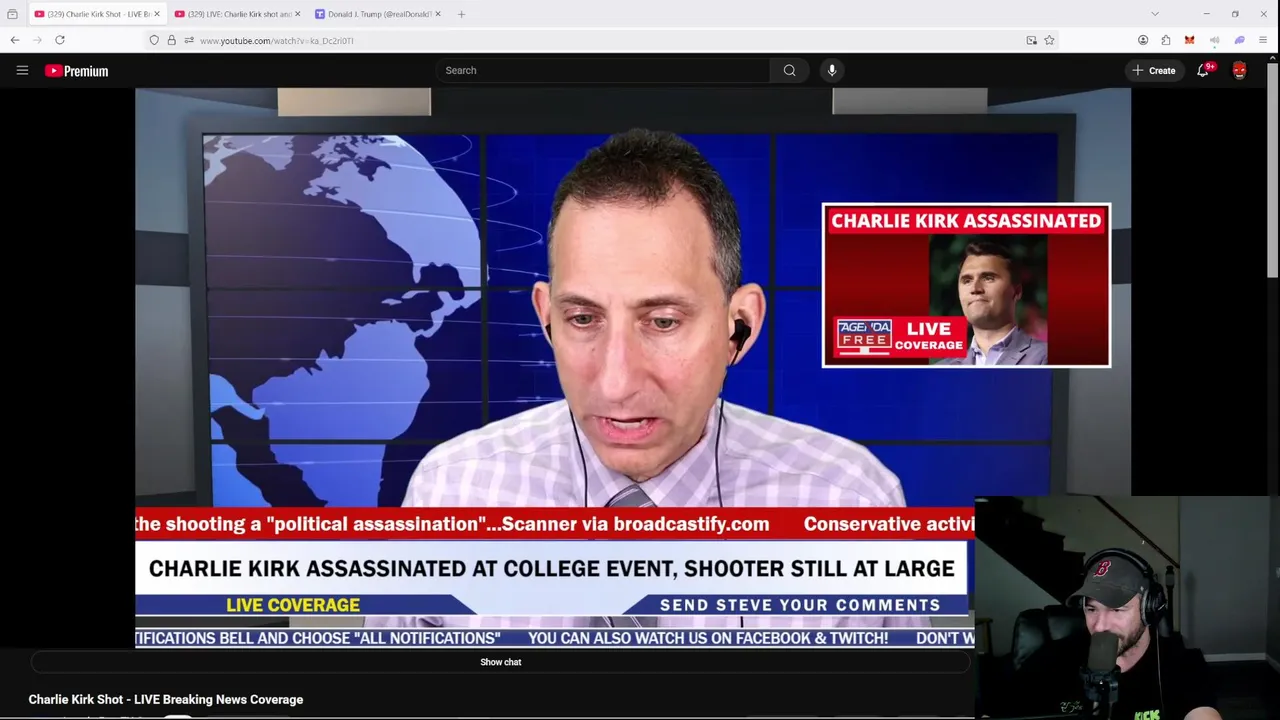Go to YouTube Premium home logo

click(x=76, y=71)
